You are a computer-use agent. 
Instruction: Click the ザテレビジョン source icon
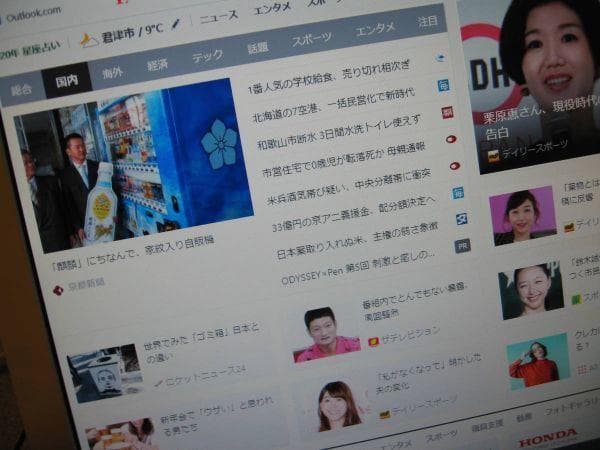tap(373, 341)
